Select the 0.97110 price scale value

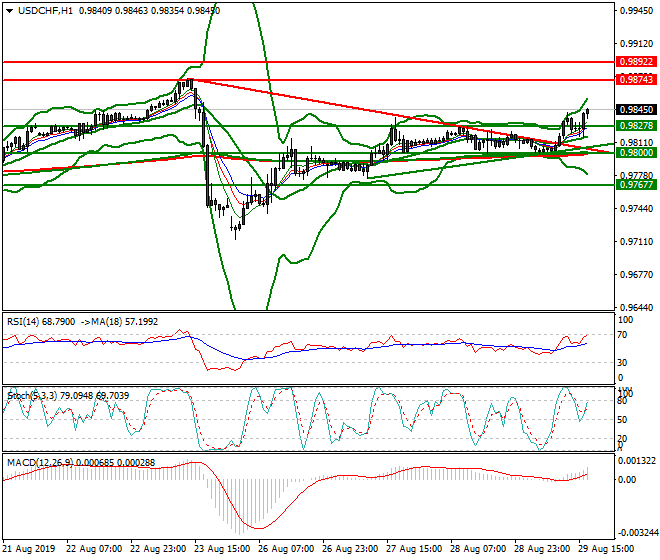pos(636,242)
